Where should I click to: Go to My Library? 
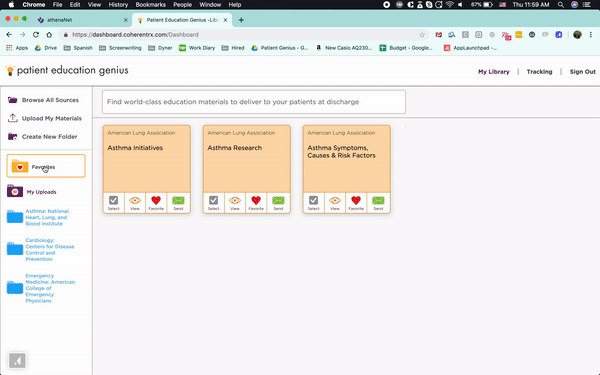tap(494, 72)
